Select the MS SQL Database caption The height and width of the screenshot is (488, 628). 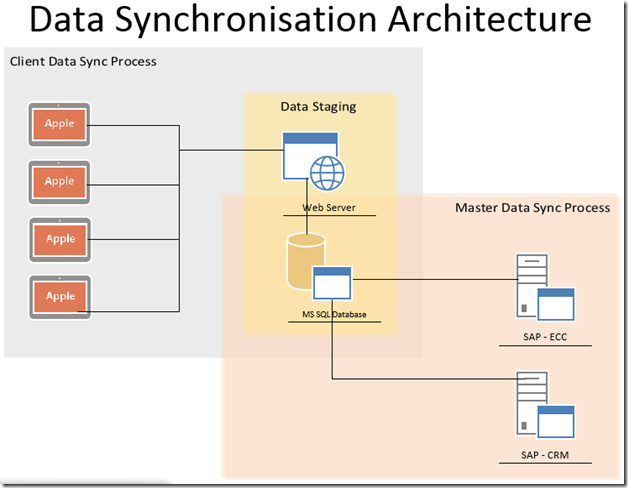click(x=334, y=315)
